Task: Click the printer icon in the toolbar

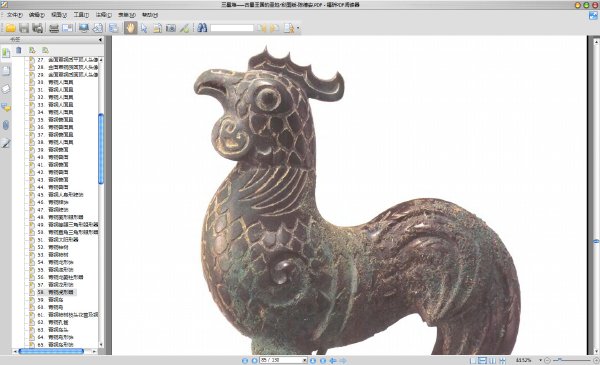Action: (54, 28)
